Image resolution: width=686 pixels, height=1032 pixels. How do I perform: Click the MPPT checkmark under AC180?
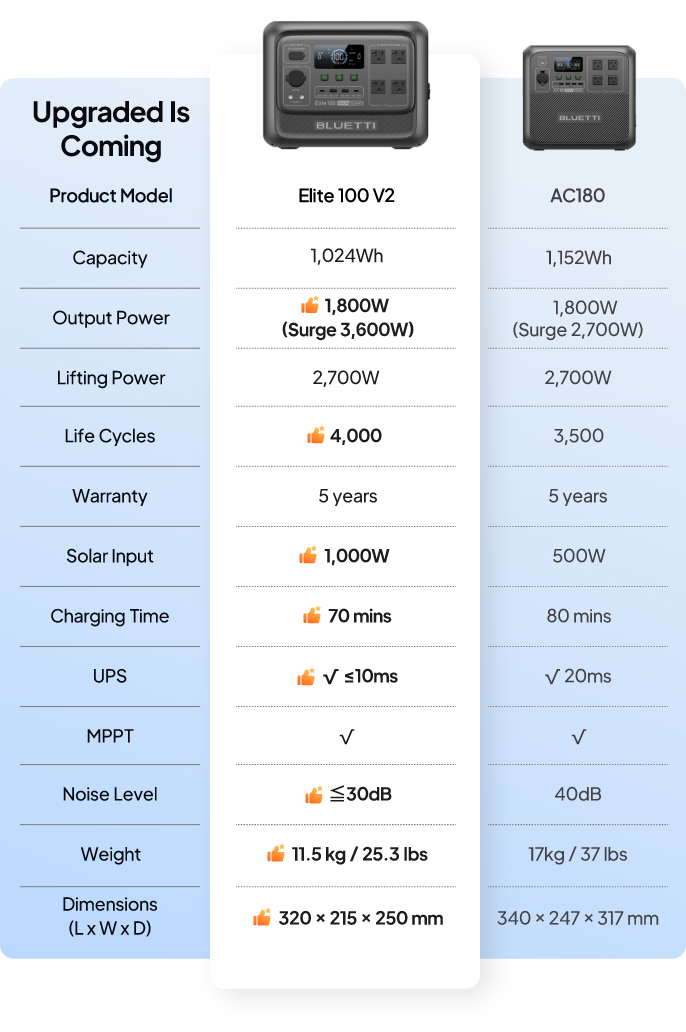click(578, 737)
